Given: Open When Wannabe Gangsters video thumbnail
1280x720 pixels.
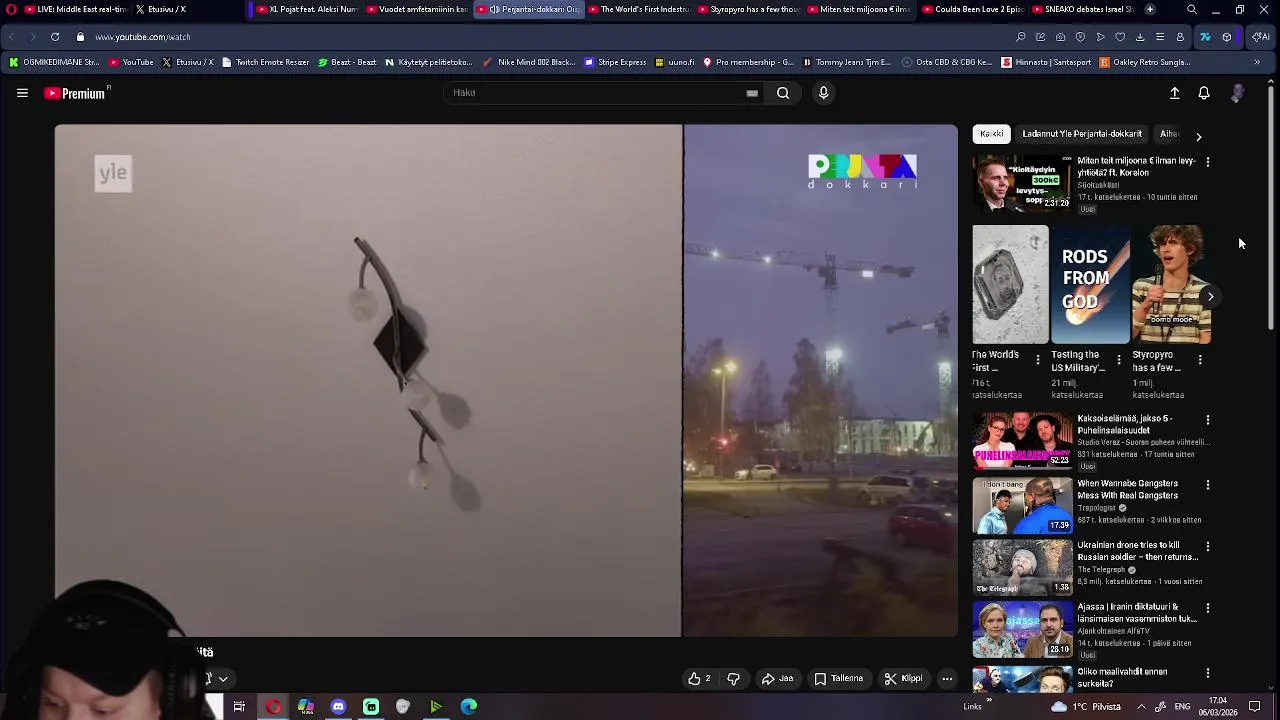Looking at the screenshot, I should point(1022,506).
